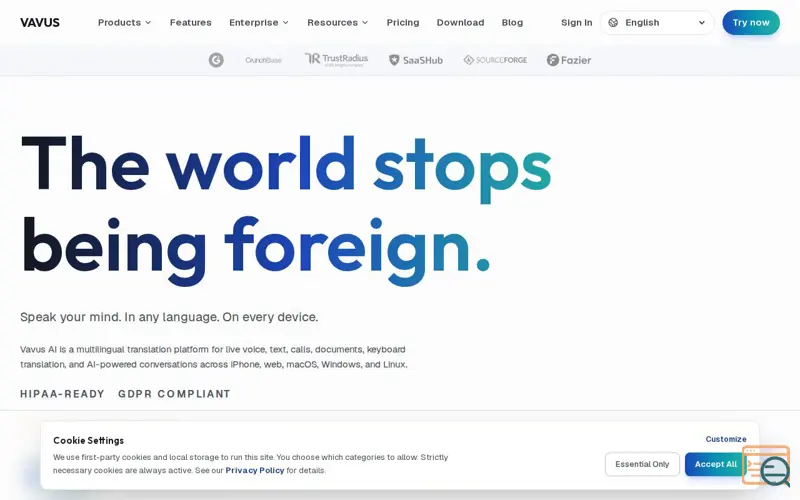
Task: Choose Essential Only cookies
Action: (642, 464)
